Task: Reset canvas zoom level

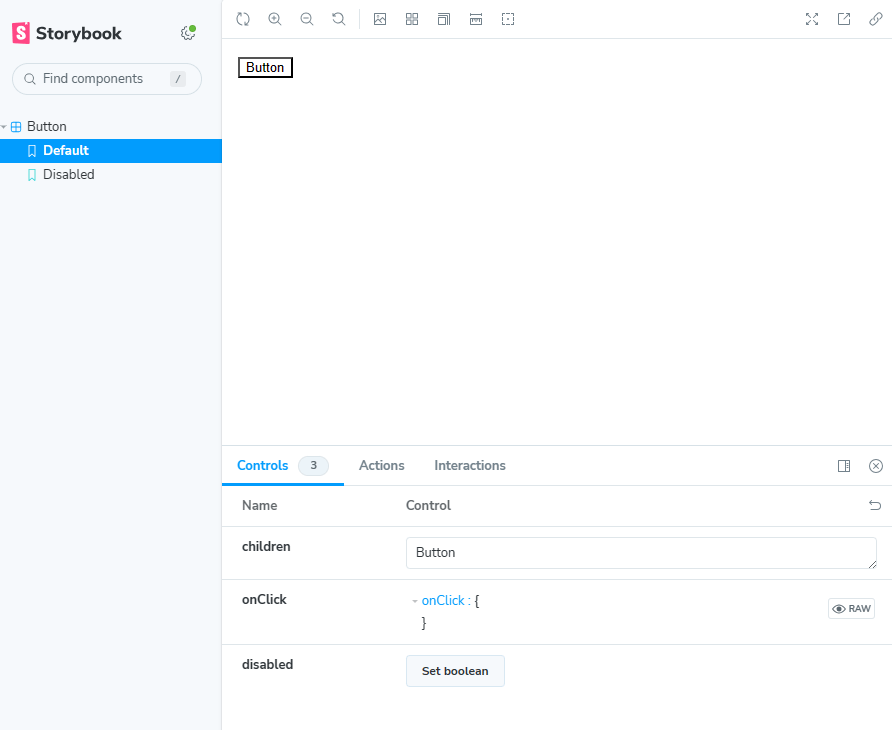Action: coord(338,19)
